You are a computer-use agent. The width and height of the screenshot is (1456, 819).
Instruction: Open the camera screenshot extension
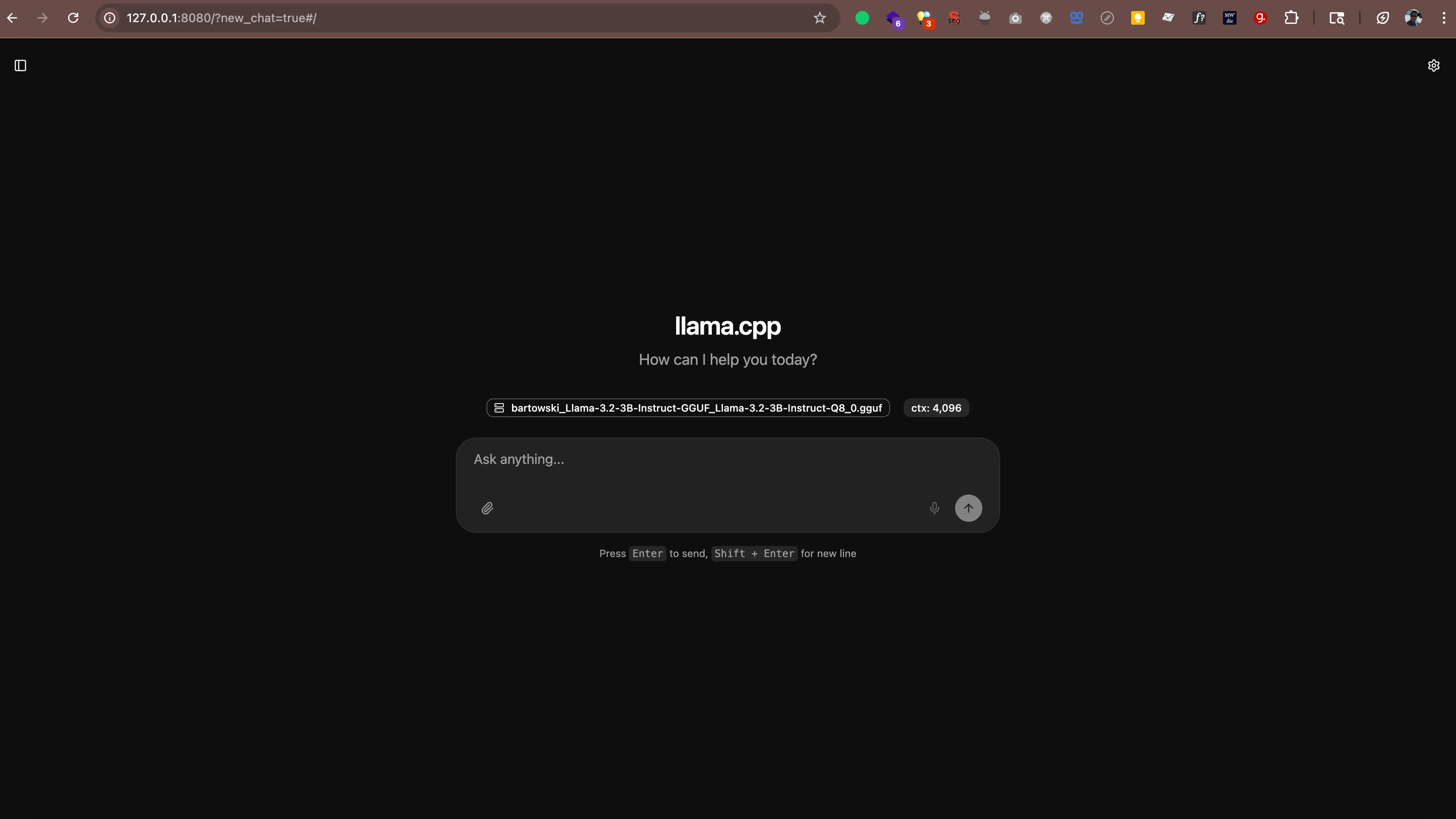click(1015, 18)
